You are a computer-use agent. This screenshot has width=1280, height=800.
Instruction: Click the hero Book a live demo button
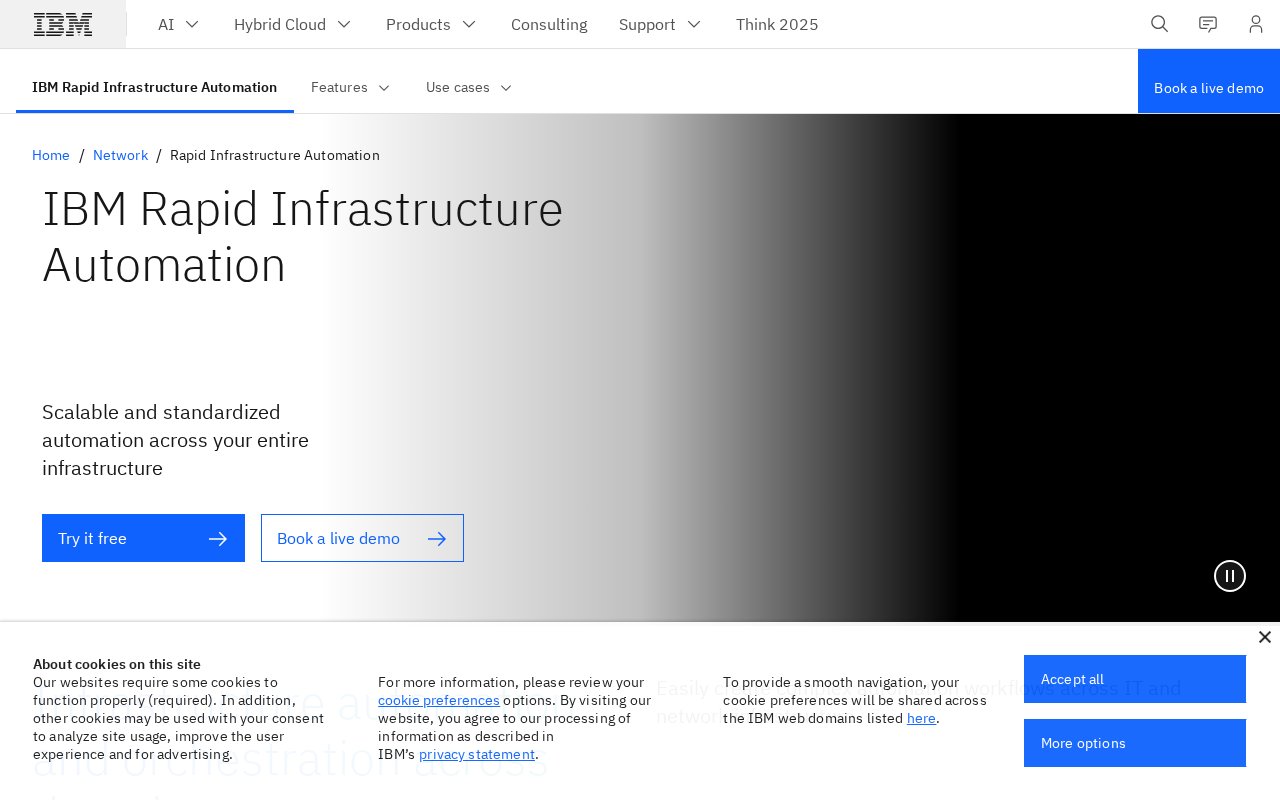pos(362,538)
